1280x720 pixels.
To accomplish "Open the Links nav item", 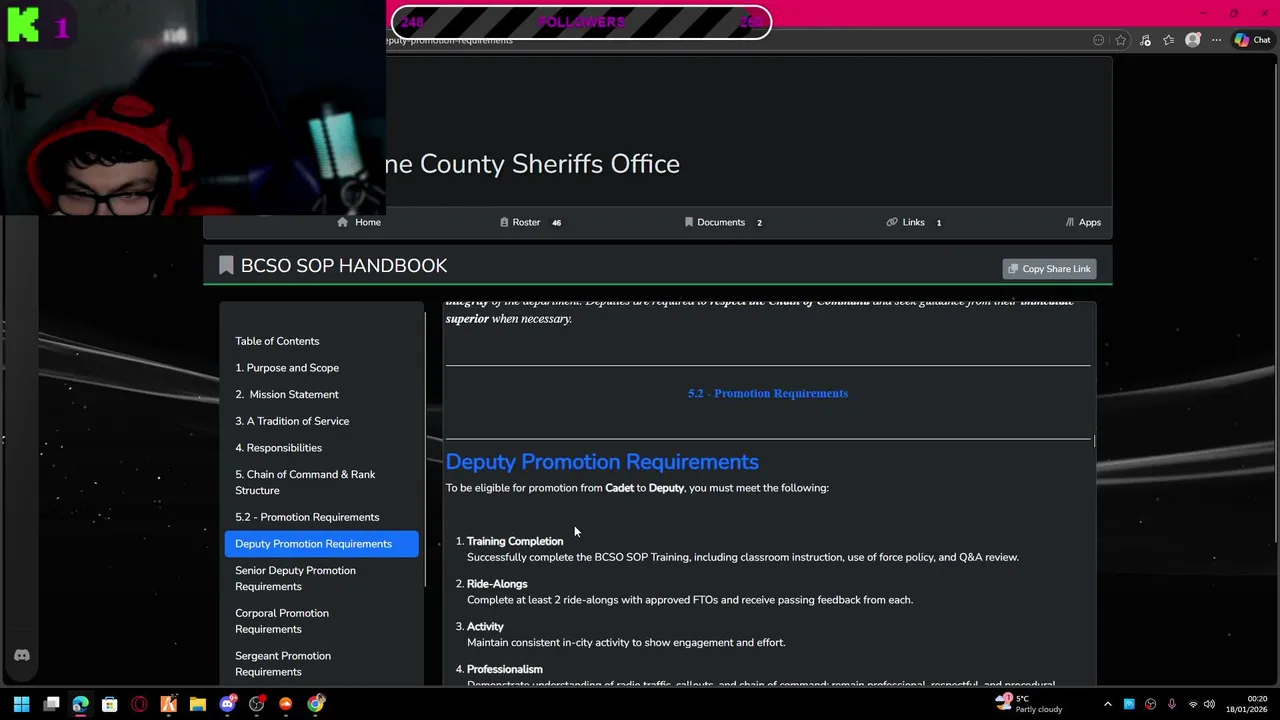I will (914, 222).
